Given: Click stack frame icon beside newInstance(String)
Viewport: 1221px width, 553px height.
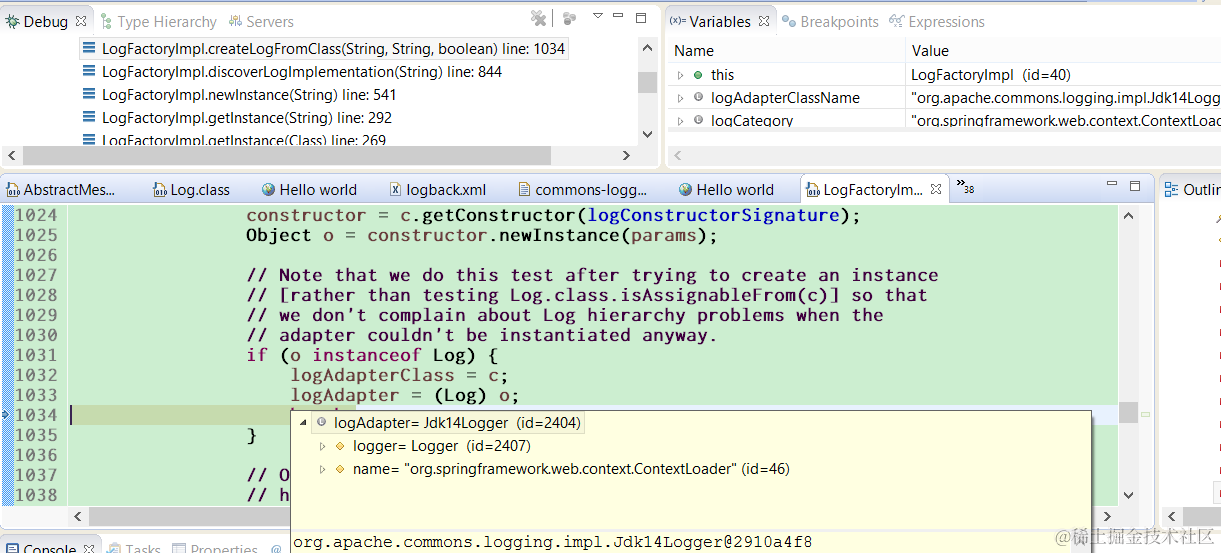Looking at the screenshot, I should 89,95.
